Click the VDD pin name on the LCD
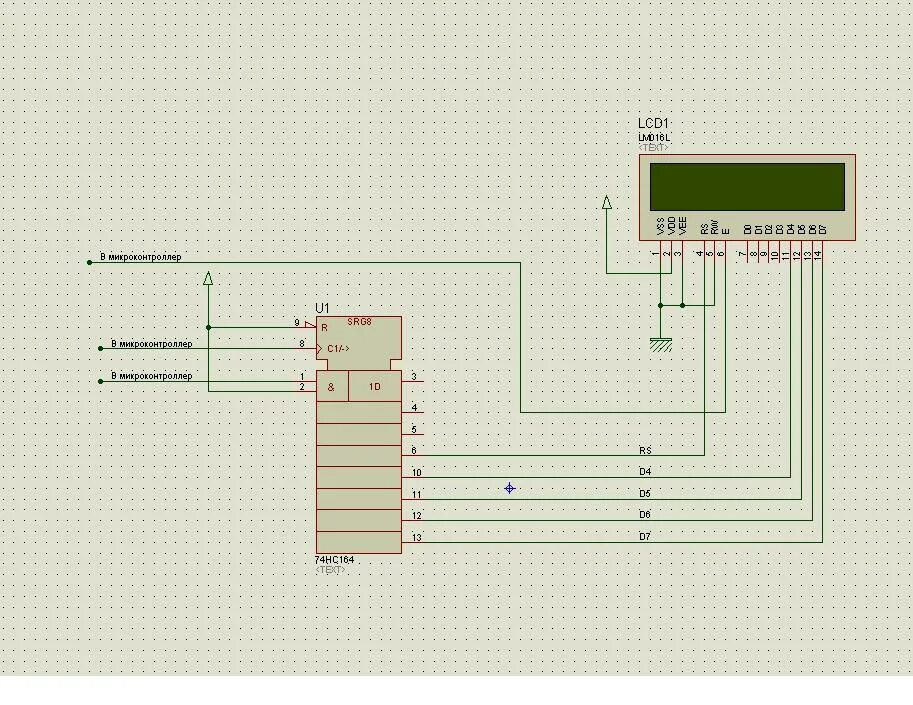 (x=671, y=226)
